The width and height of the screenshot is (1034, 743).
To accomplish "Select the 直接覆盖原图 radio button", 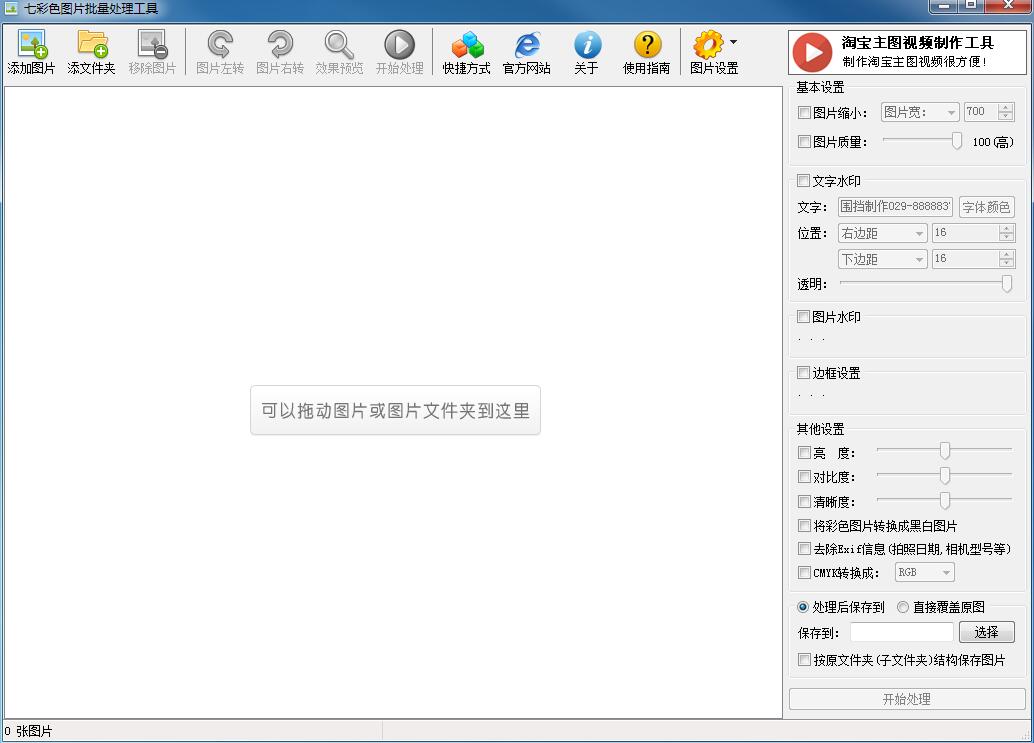I will [903, 607].
